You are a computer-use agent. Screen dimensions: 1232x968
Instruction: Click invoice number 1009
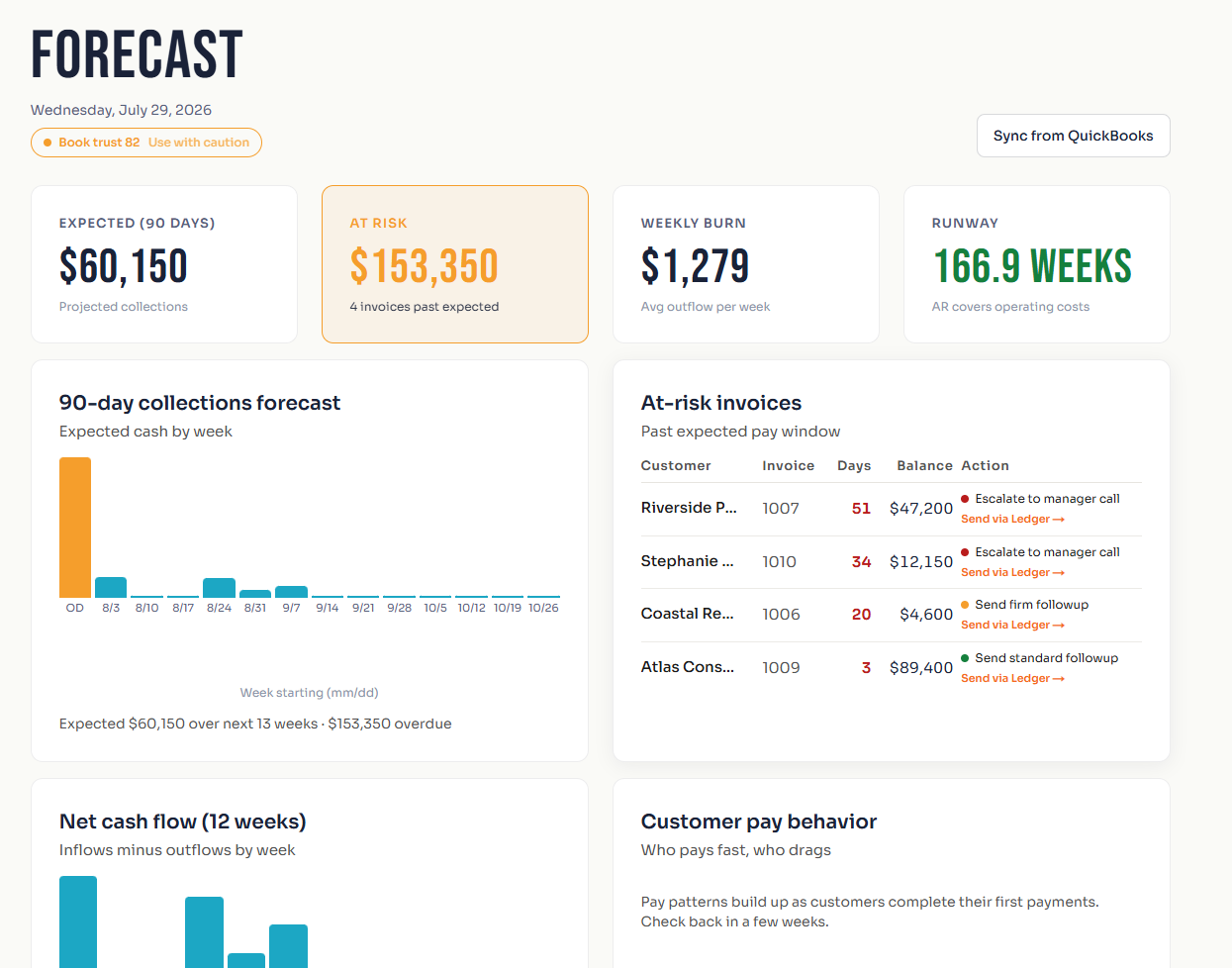click(x=781, y=668)
